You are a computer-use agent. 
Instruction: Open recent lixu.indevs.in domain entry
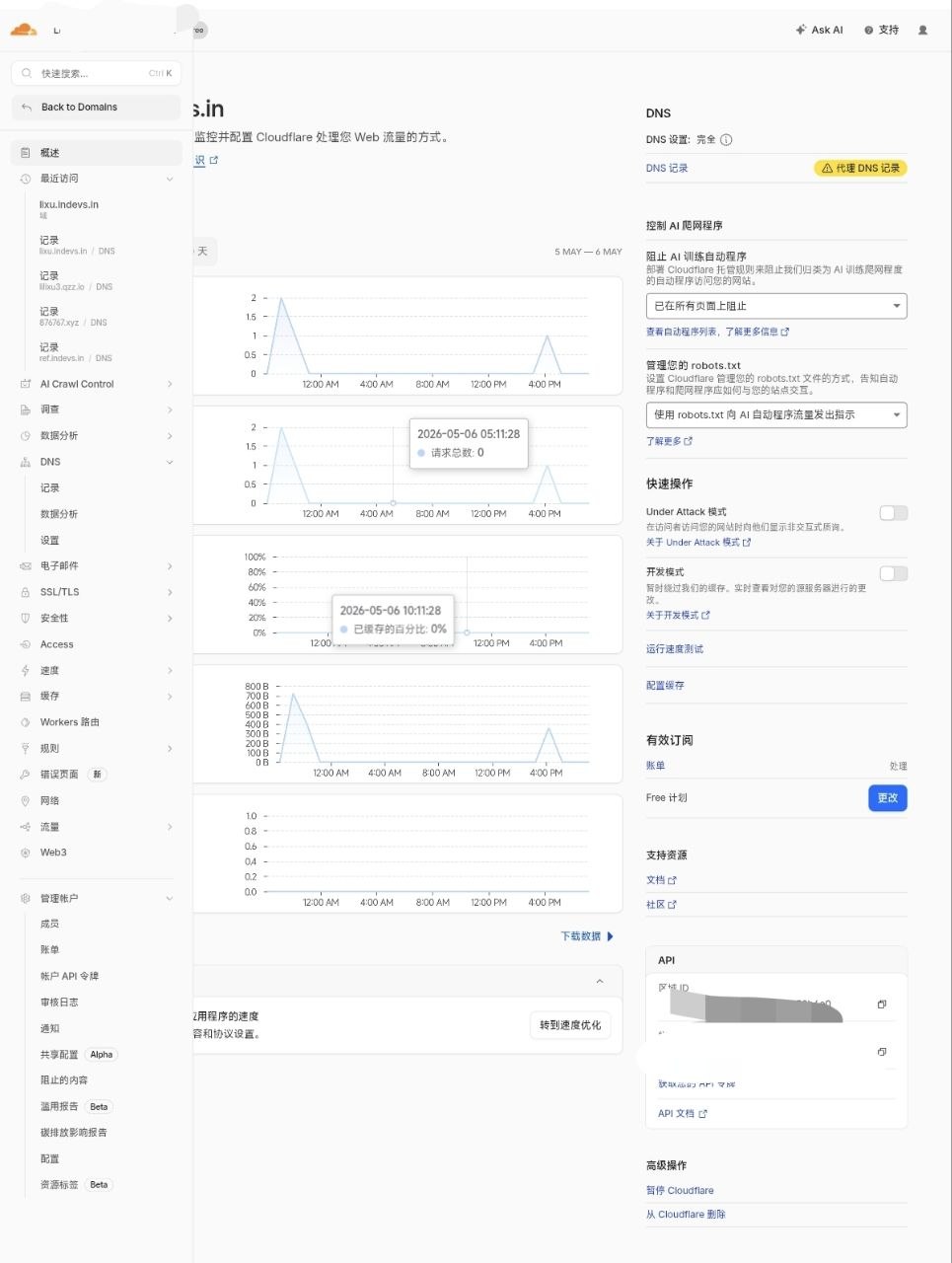[x=69, y=209]
